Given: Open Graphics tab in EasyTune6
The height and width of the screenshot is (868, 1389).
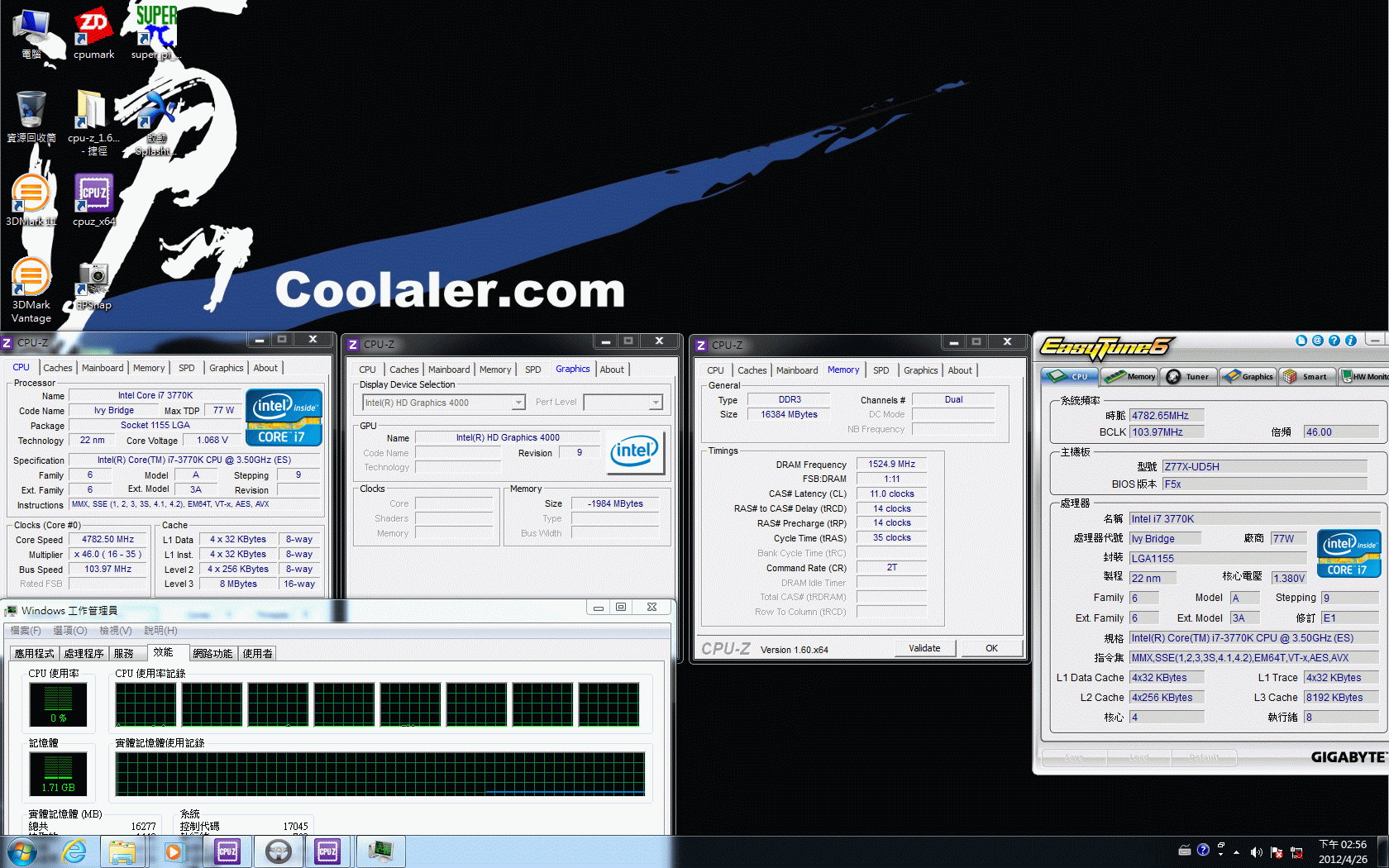Looking at the screenshot, I should point(1248,377).
